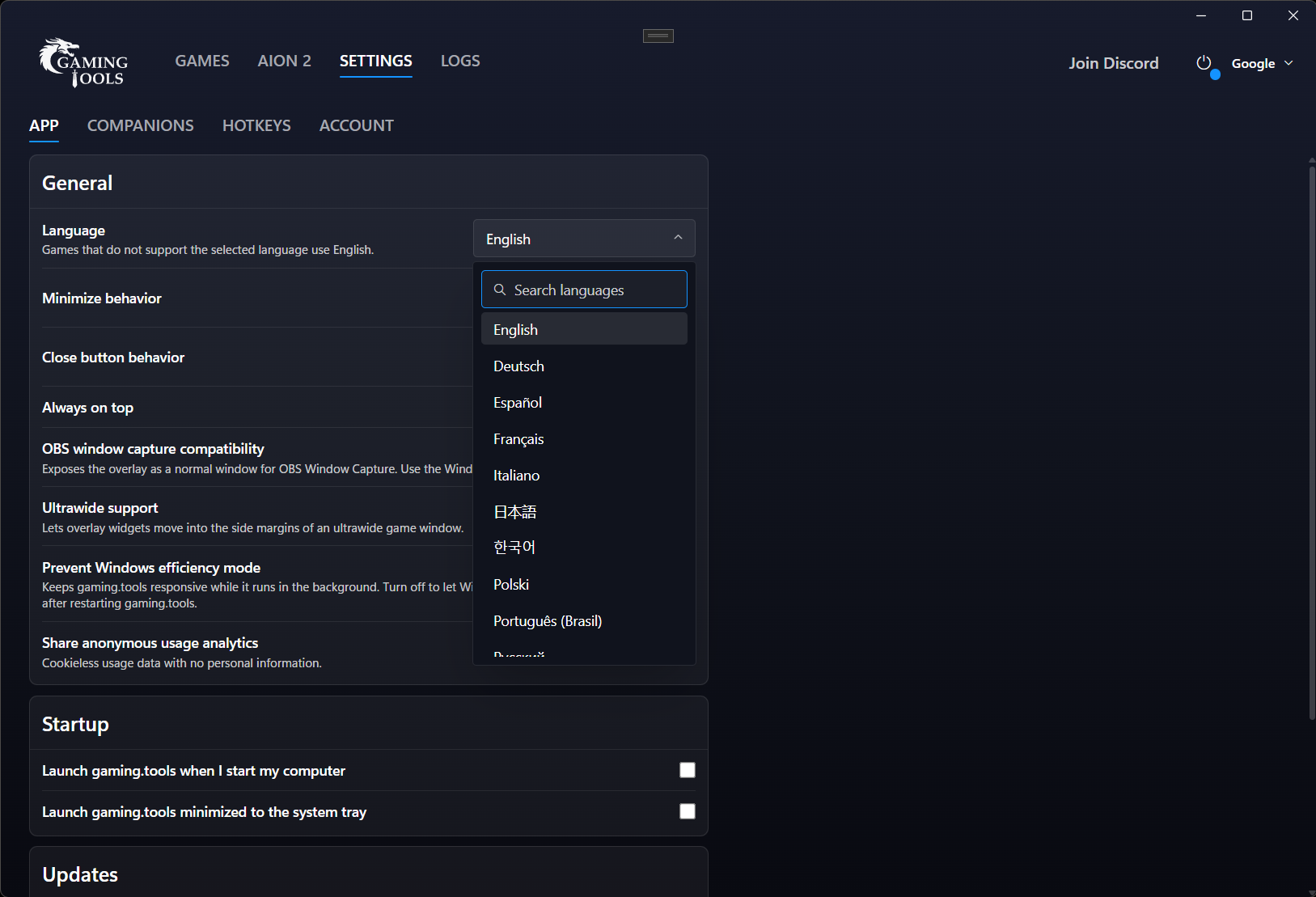This screenshot has height=897, width=1316.
Task: Choose Polski in the language list
Action: [584, 584]
